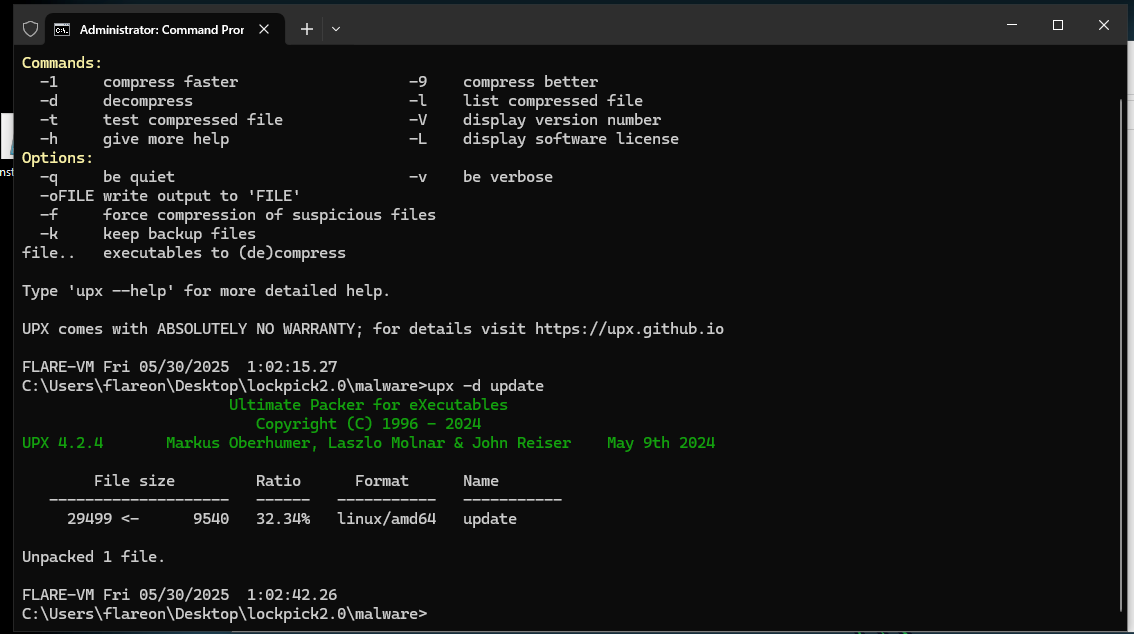Image resolution: width=1134 pixels, height=634 pixels.
Task: Click the '-9 compress better' option
Action: click(503, 82)
